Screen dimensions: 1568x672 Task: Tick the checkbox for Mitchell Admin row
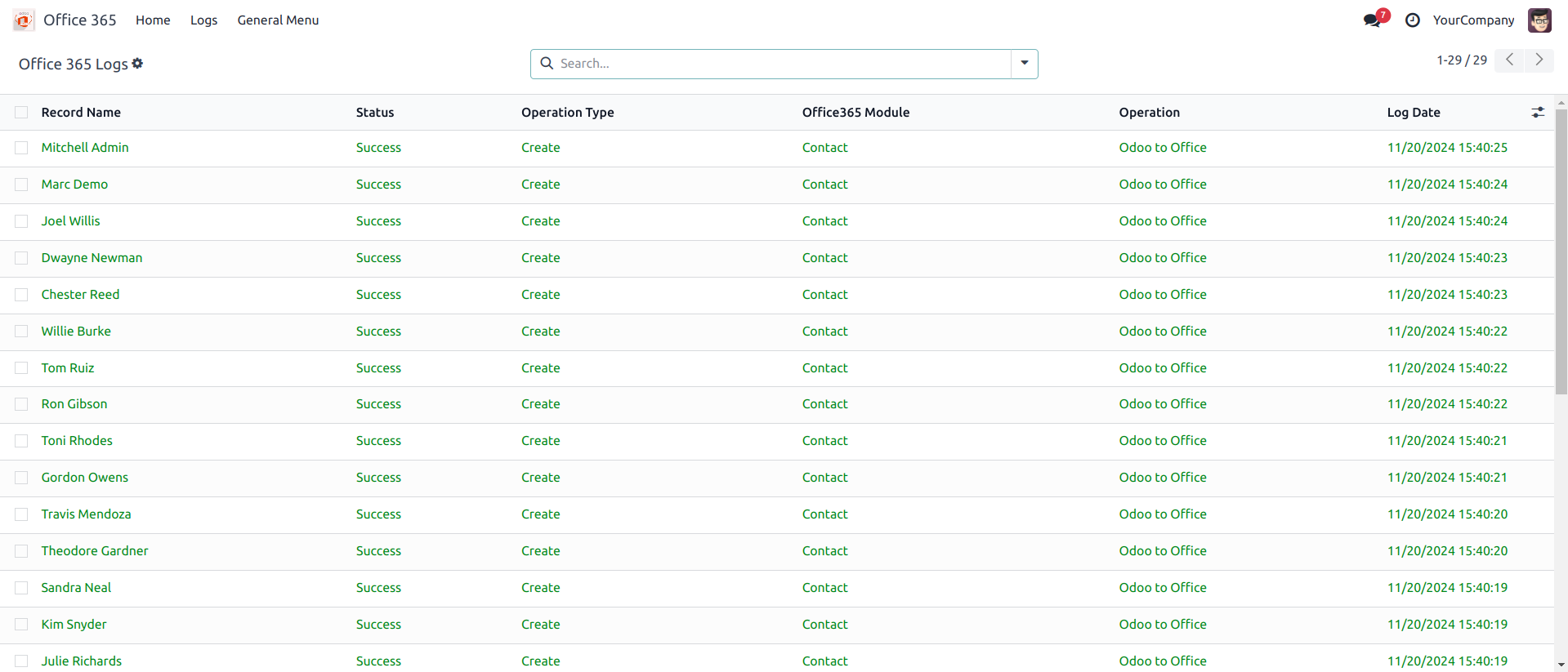(x=21, y=148)
